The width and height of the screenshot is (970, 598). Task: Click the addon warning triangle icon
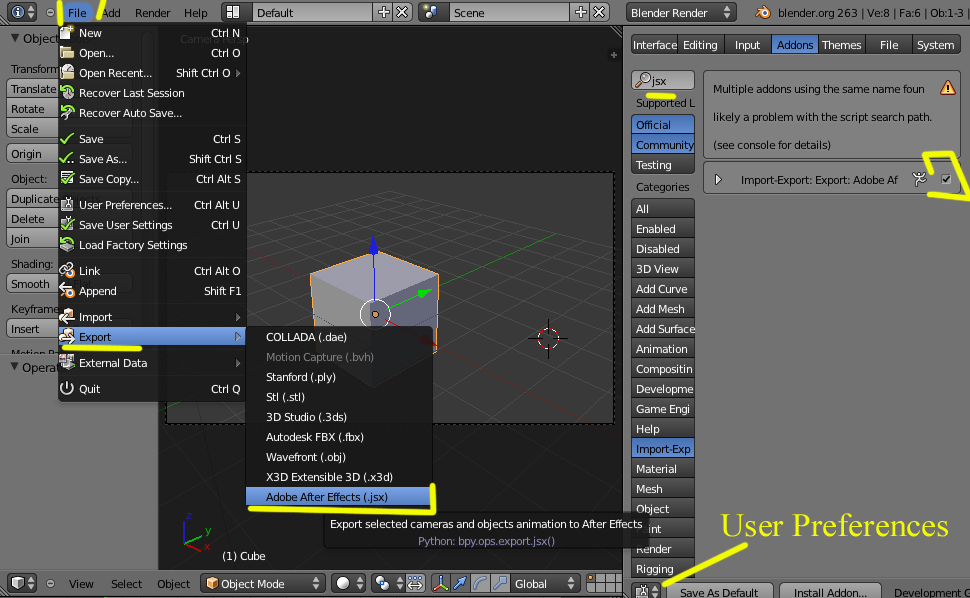[947, 88]
